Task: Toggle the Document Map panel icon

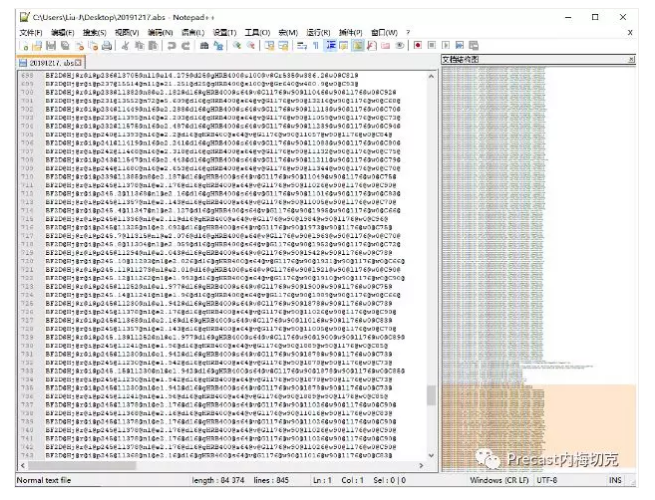Action: [x=358, y=46]
